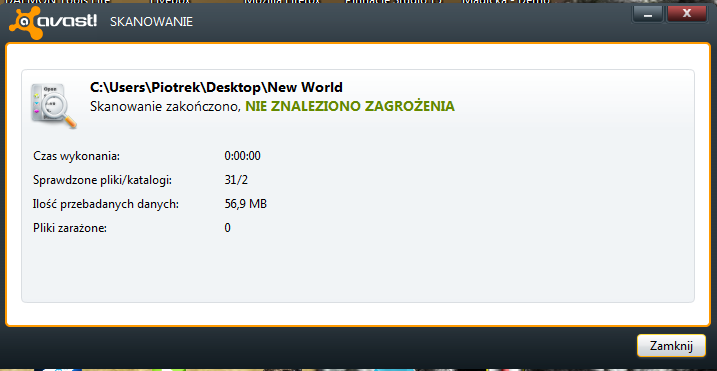Click NIE ZNALEZIONO ZAGROŻENIA status text
Viewport: 717px width, 371px height.
(x=350, y=106)
